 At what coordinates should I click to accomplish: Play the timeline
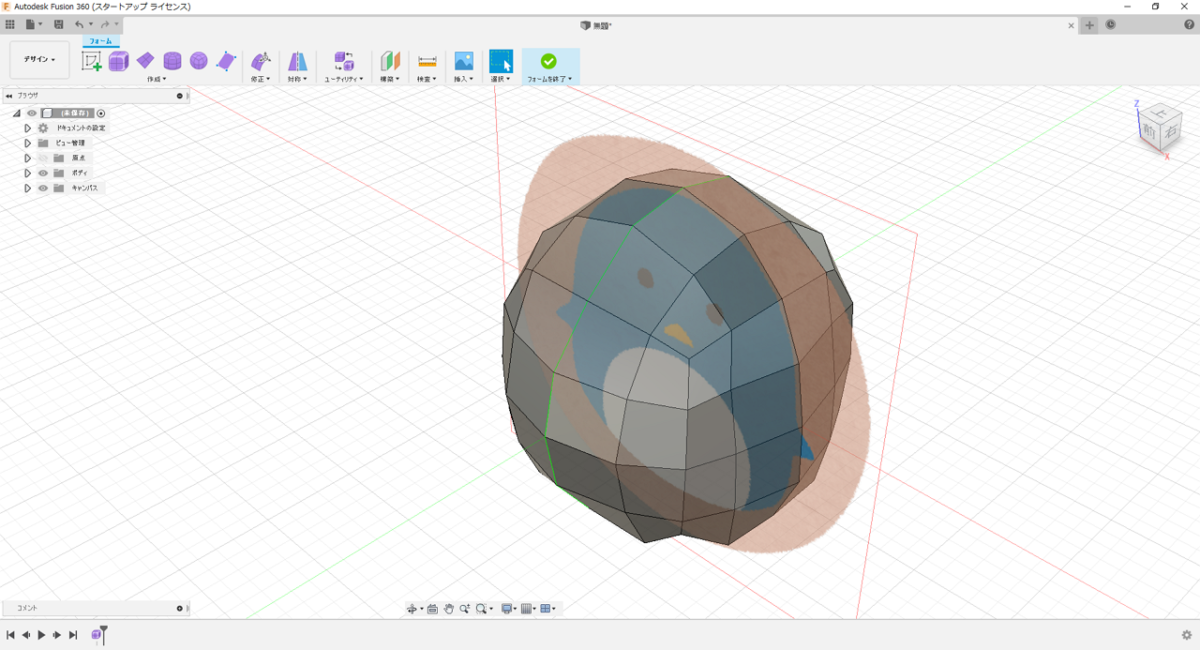coord(41,634)
